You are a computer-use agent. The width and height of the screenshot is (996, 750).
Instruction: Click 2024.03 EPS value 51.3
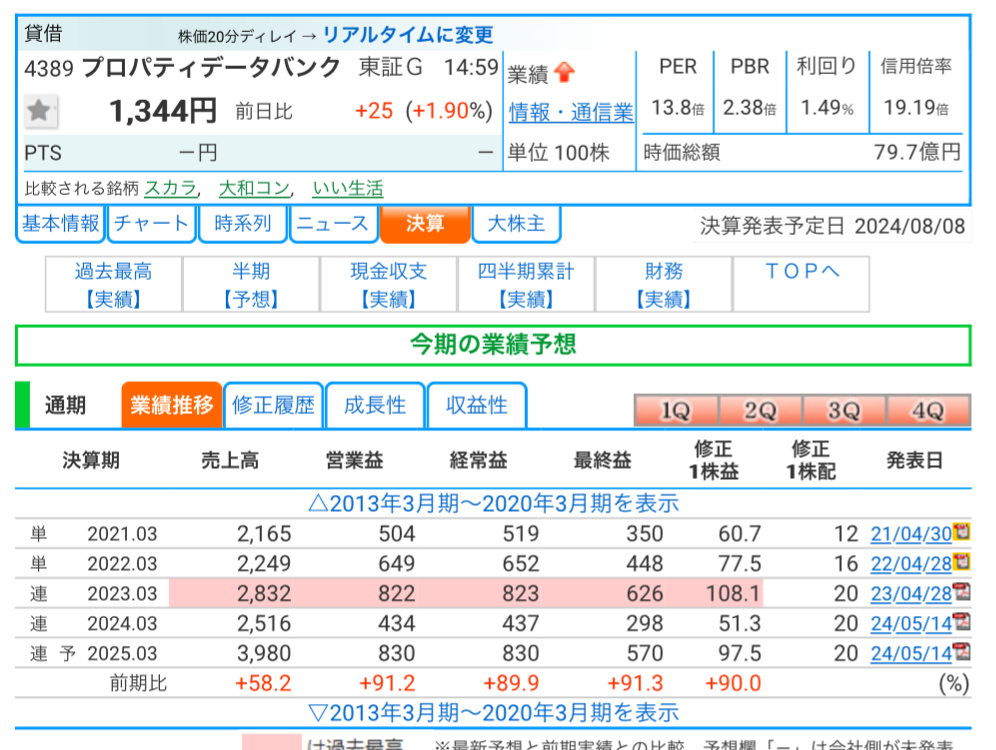(x=739, y=624)
